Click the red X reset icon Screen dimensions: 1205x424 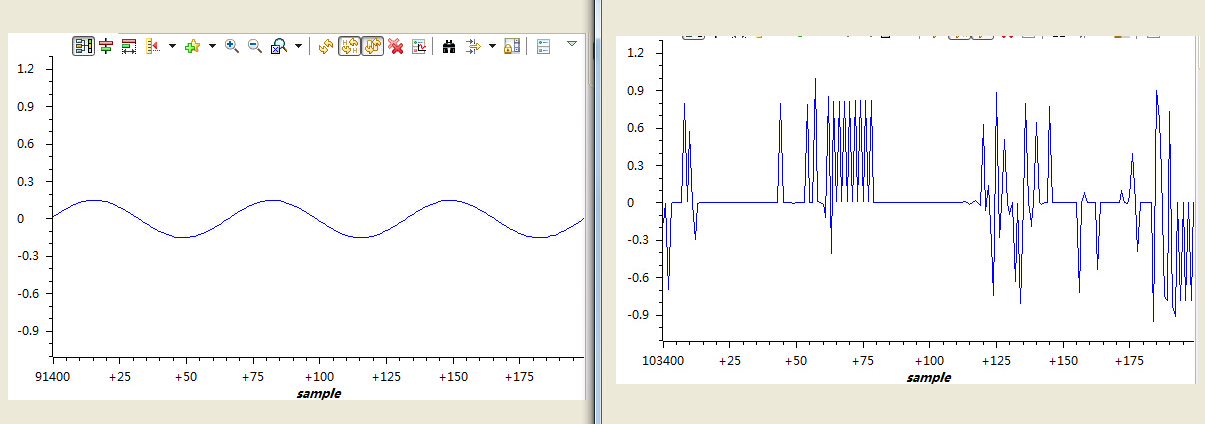(x=396, y=46)
